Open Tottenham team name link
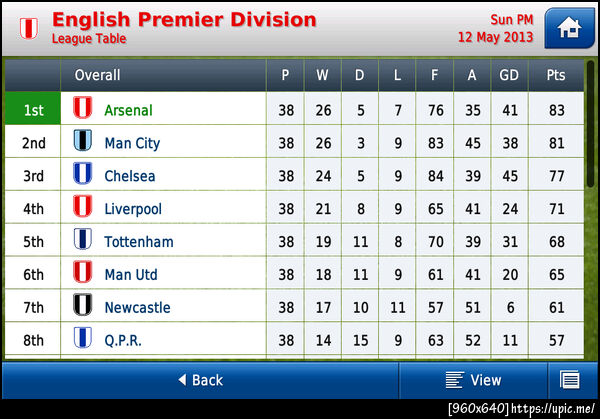Viewport: 600px width, 419px height. coord(139,242)
